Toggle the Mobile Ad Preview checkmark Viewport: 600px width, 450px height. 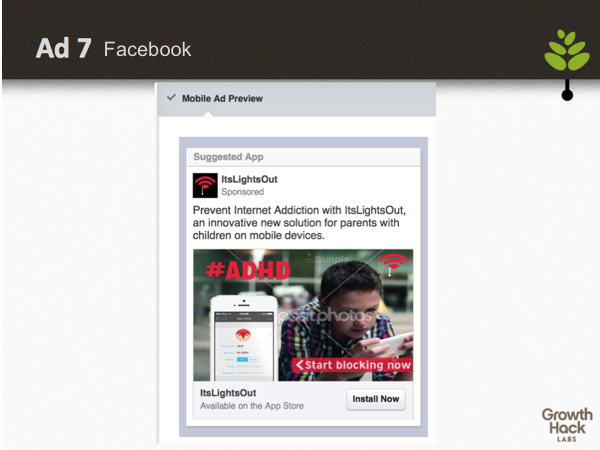(171, 98)
